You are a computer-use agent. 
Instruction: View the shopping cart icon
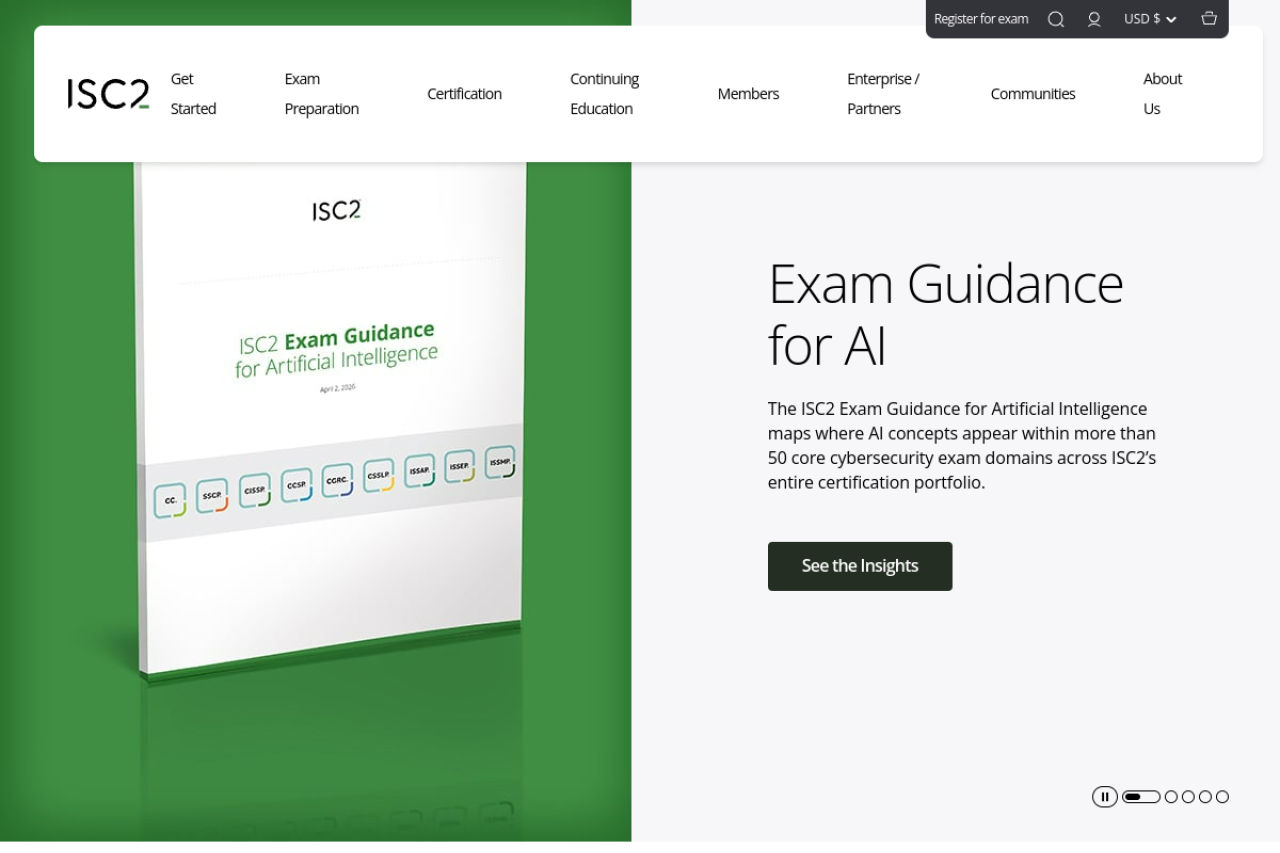pos(1209,18)
